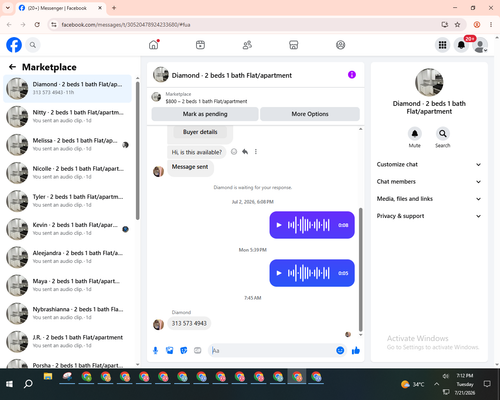Open J.R. conversation in chat list

click(x=67, y=341)
